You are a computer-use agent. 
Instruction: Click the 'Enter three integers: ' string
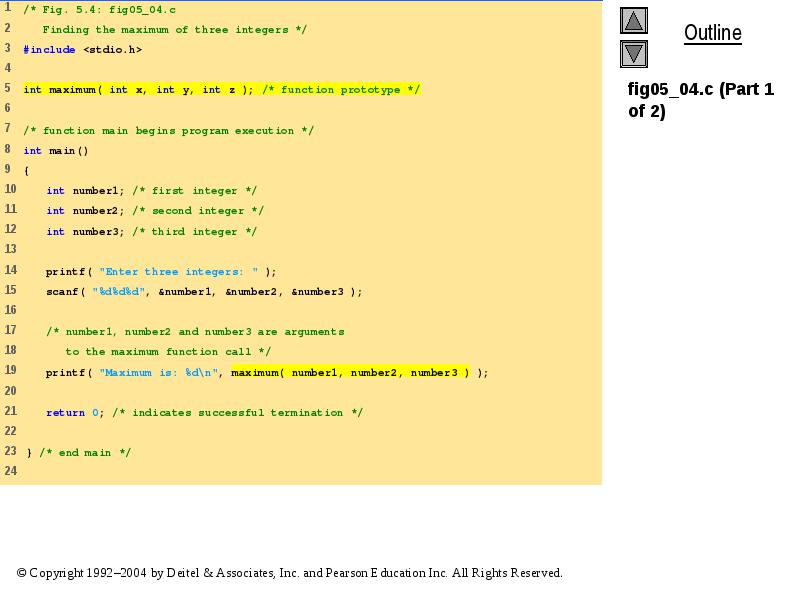179,272
